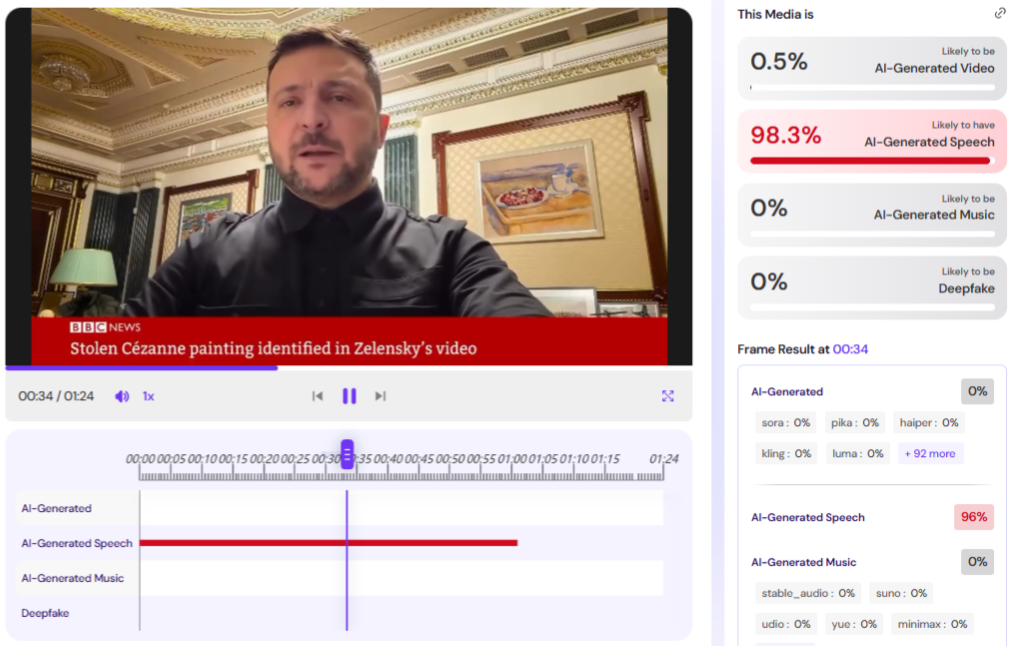
Task: Click the 01:24 mark on the timeline ruler
Action: point(663,458)
